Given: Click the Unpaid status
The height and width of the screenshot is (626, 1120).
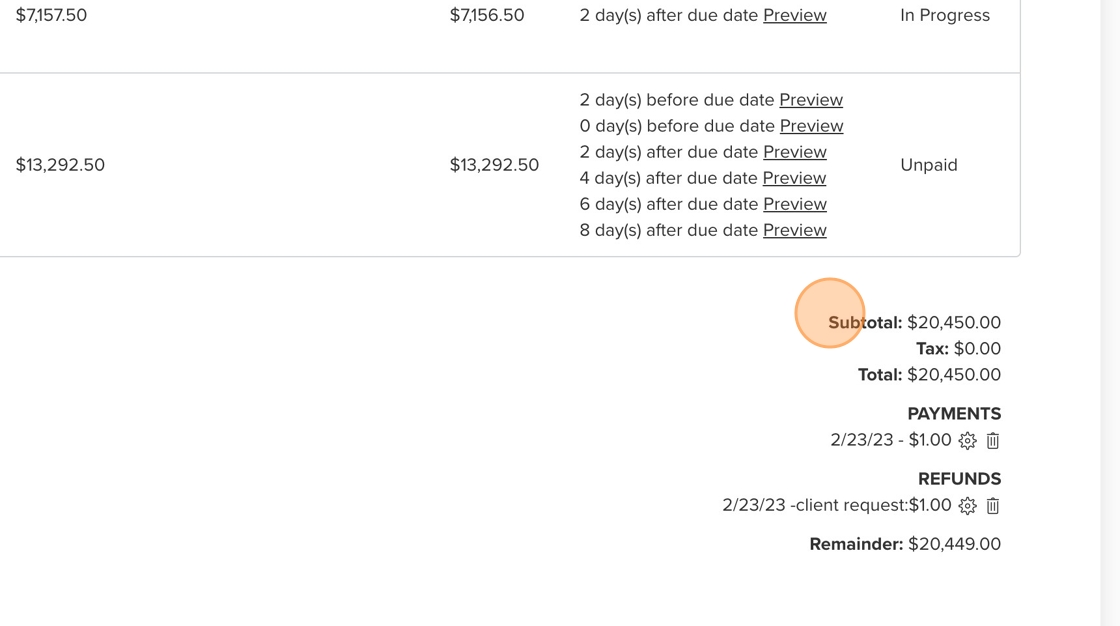Looking at the screenshot, I should point(928,165).
